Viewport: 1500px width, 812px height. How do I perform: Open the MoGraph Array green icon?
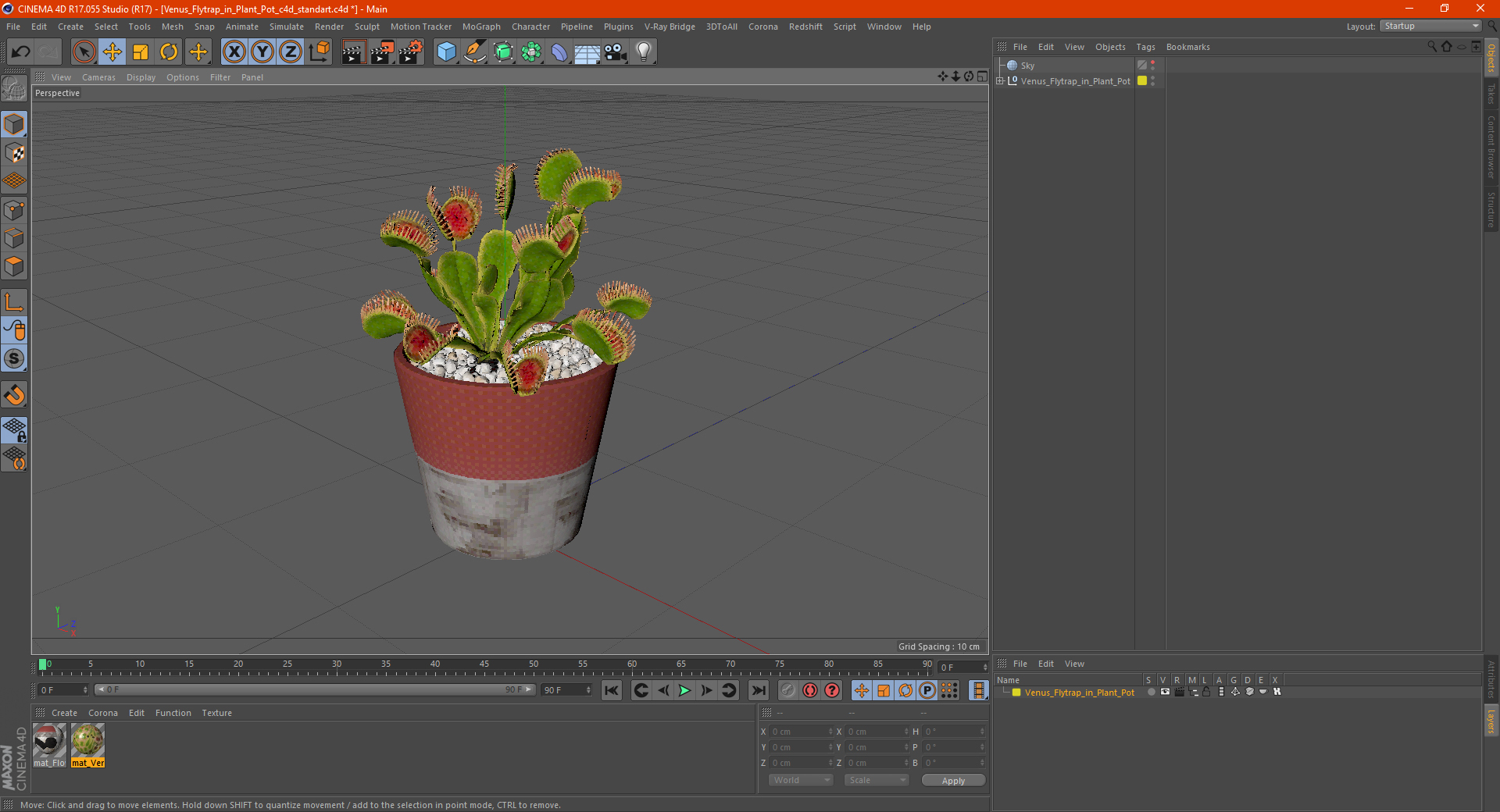[531, 52]
